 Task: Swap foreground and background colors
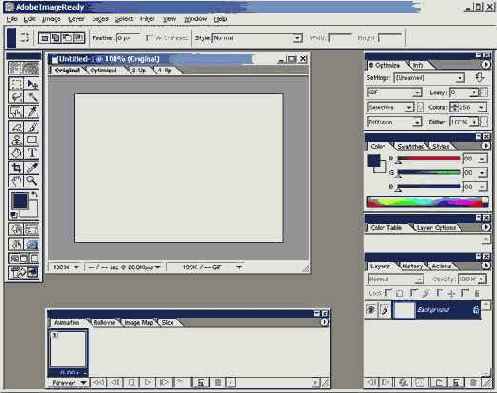pos(34,194)
